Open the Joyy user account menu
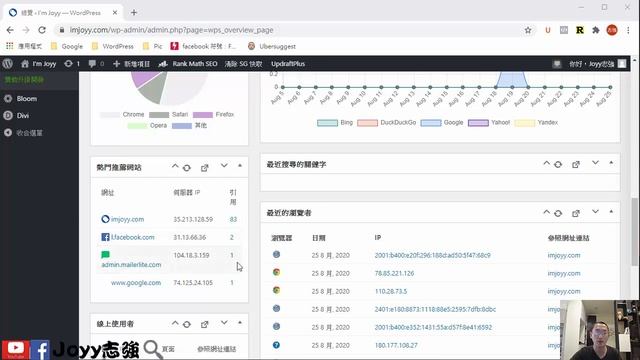 pyautogui.click(x=598, y=64)
